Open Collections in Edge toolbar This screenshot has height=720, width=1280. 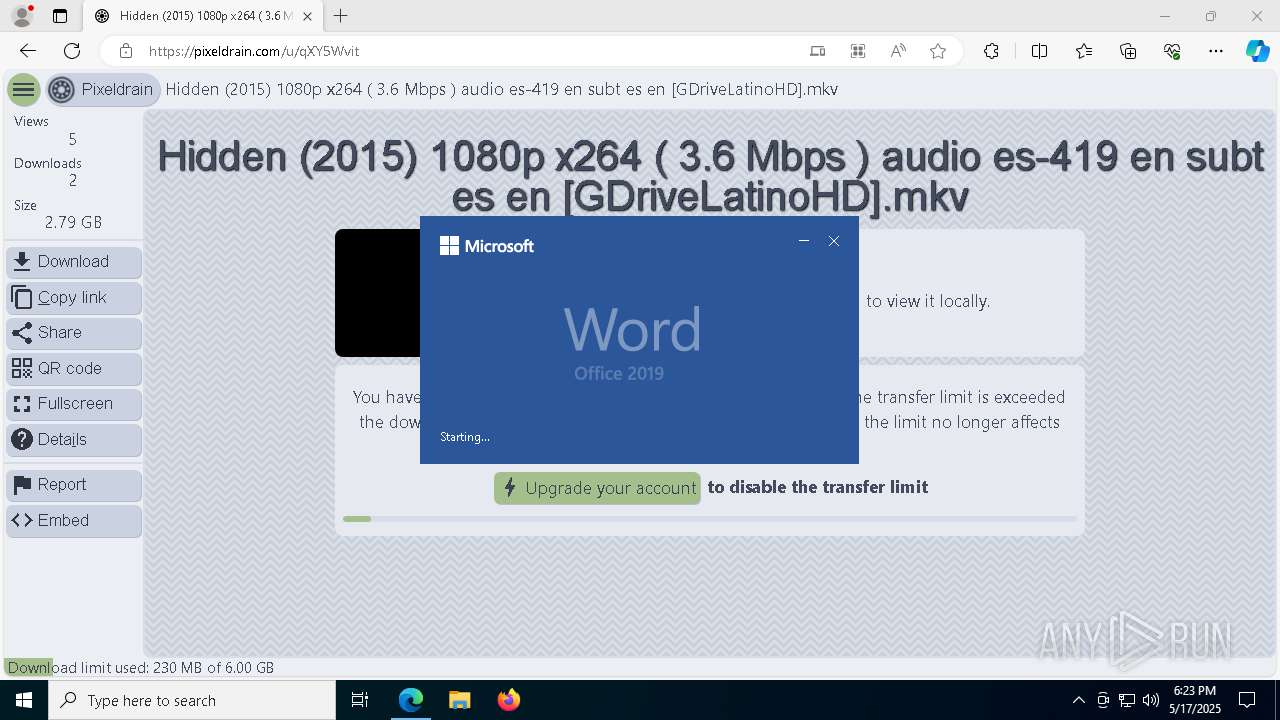pyautogui.click(x=1128, y=51)
